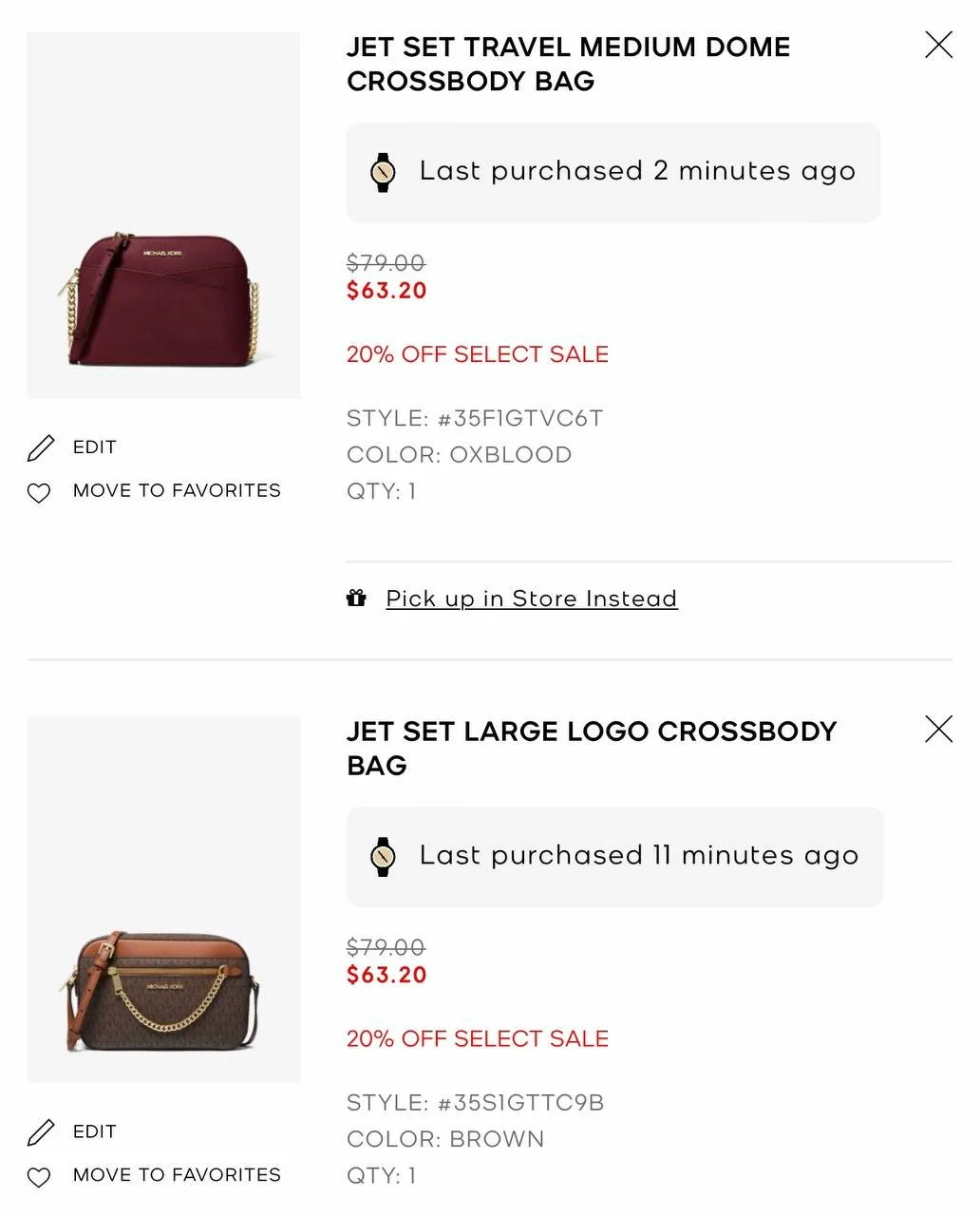Click watch icon in 11 minutes ago banner

click(383, 856)
